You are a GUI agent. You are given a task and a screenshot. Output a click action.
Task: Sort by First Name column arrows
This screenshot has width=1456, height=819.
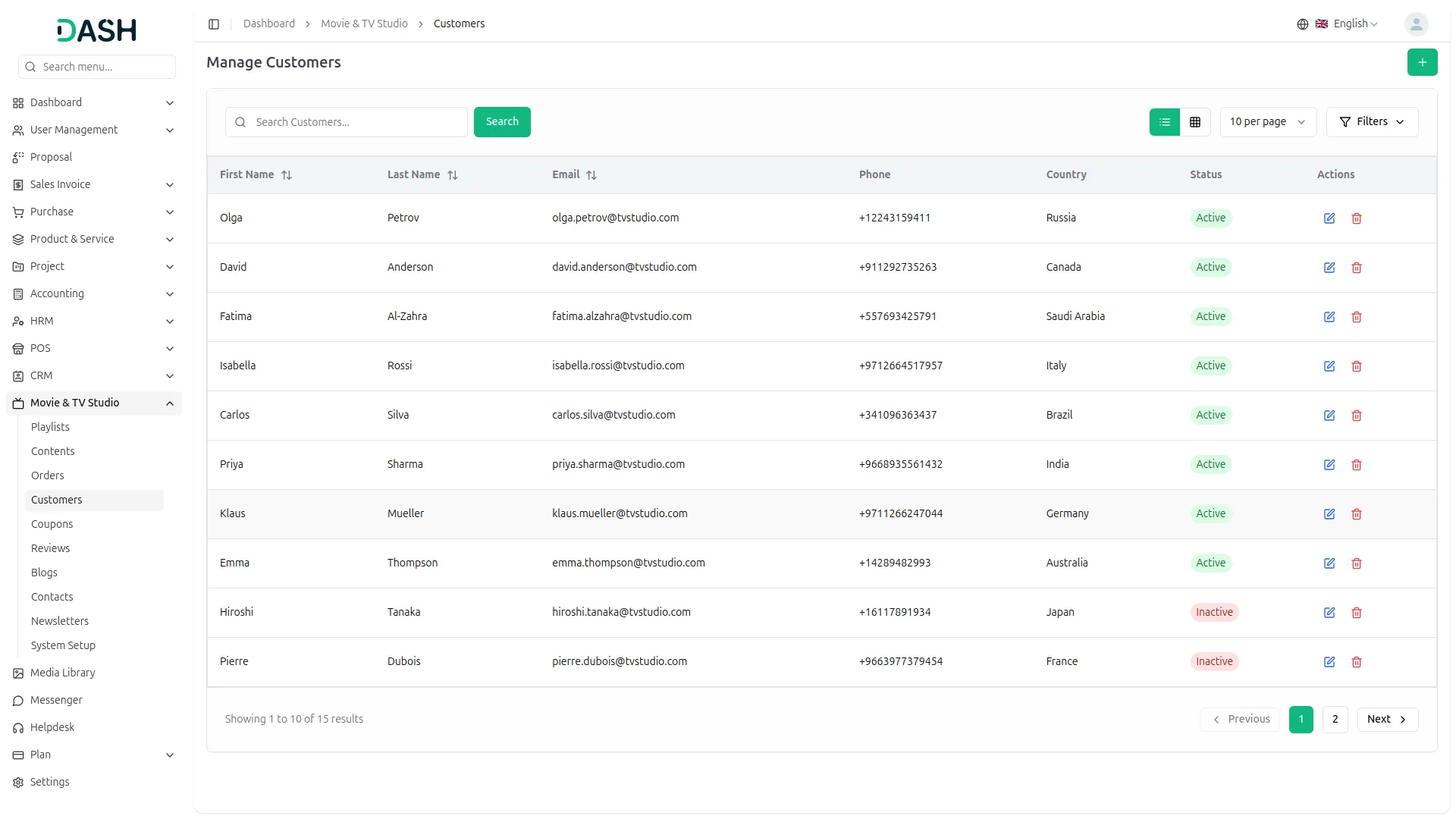[x=287, y=175]
